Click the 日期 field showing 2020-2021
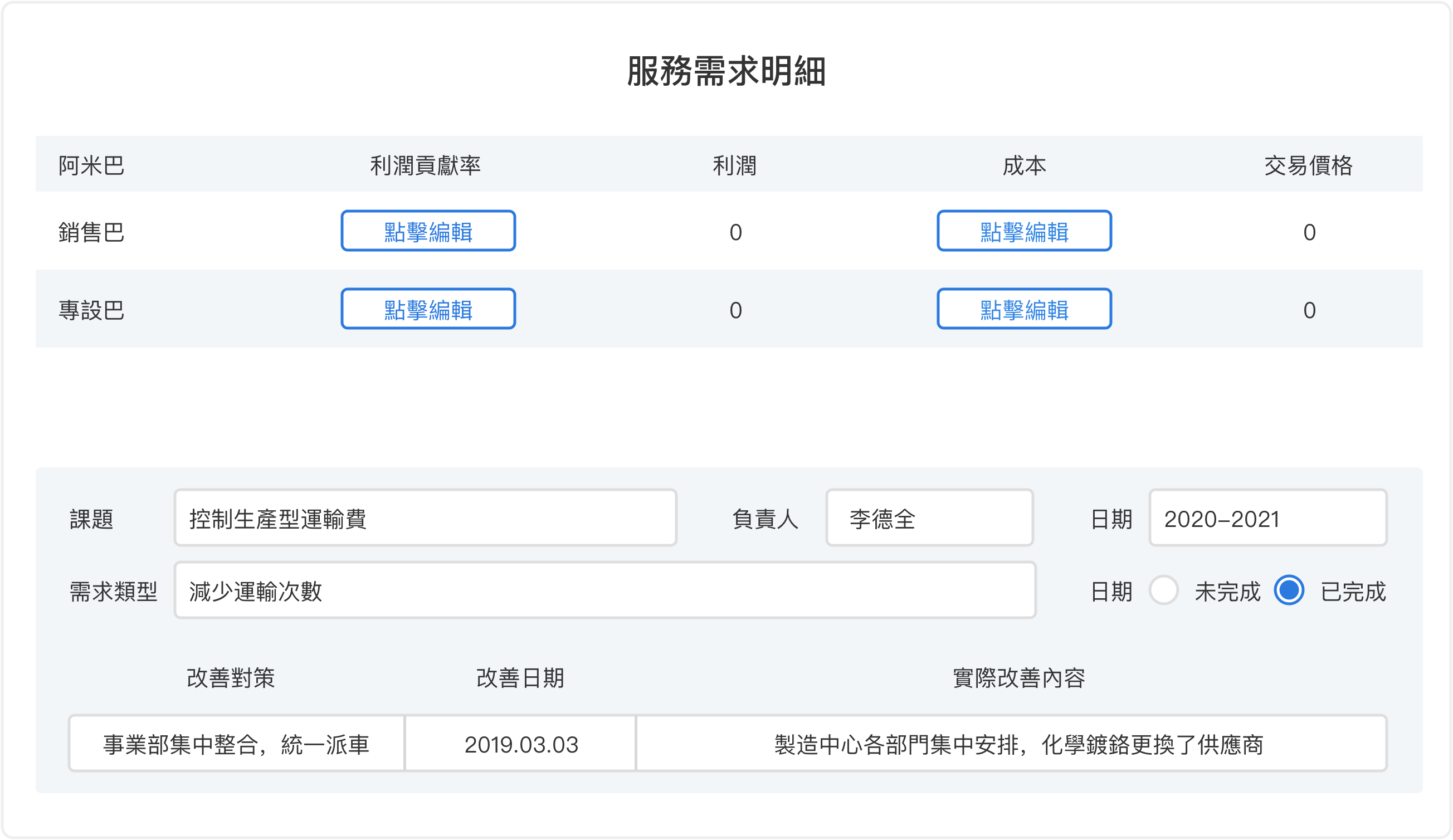 point(1268,517)
